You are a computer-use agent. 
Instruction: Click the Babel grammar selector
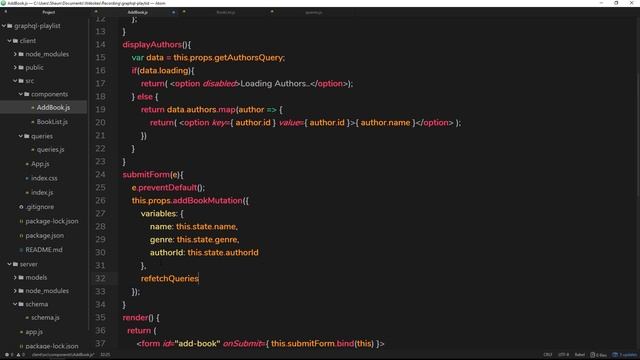580,355
